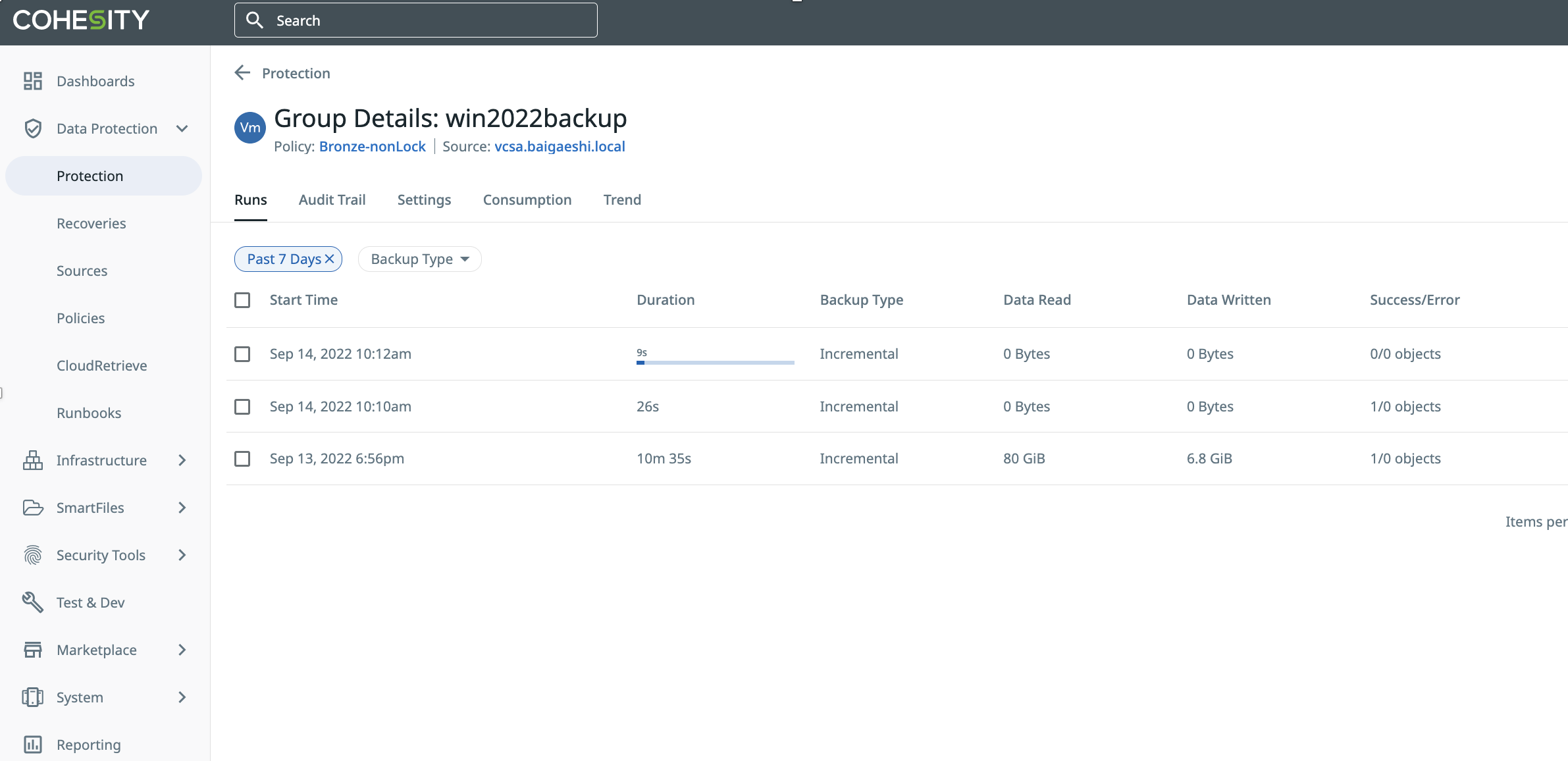Image resolution: width=1568 pixels, height=761 pixels.
Task: Expand the Marketplace submenu chevron
Action: (182, 650)
